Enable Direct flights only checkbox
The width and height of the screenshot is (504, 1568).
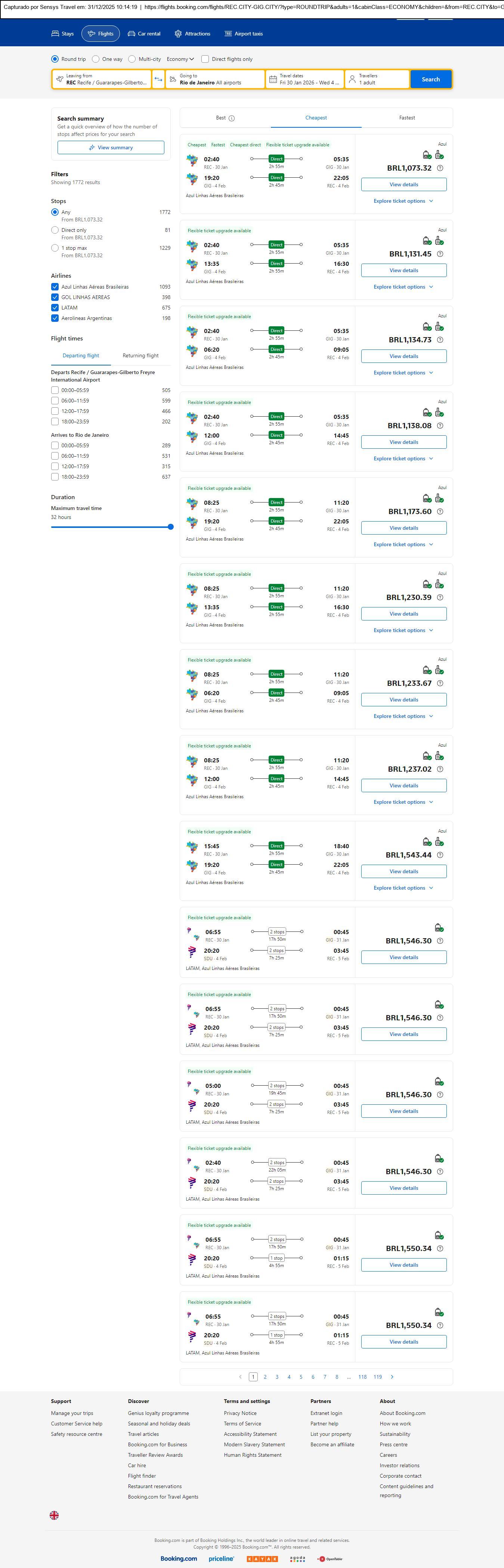click(x=205, y=59)
